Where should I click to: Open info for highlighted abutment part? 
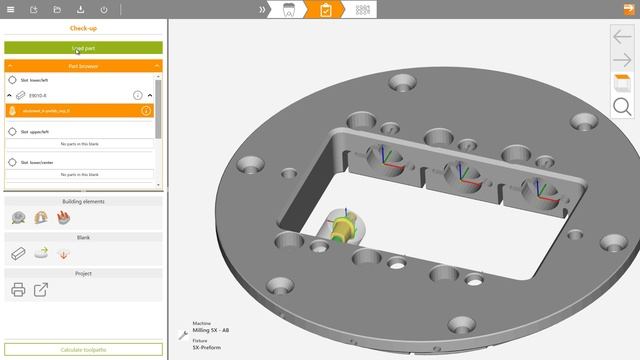click(x=146, y=111)
